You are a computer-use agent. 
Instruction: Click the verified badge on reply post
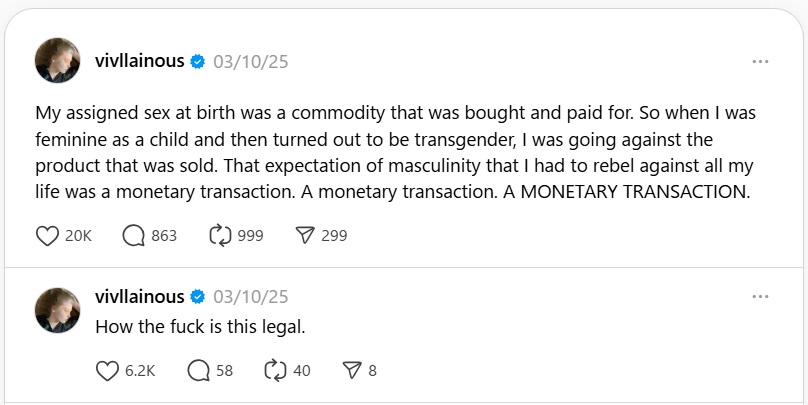coord(197,297)
